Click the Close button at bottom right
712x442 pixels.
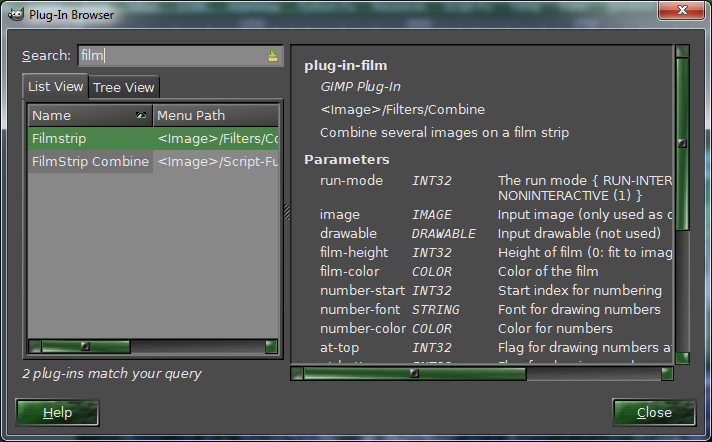pyautogui.click(x=654, y=412)
